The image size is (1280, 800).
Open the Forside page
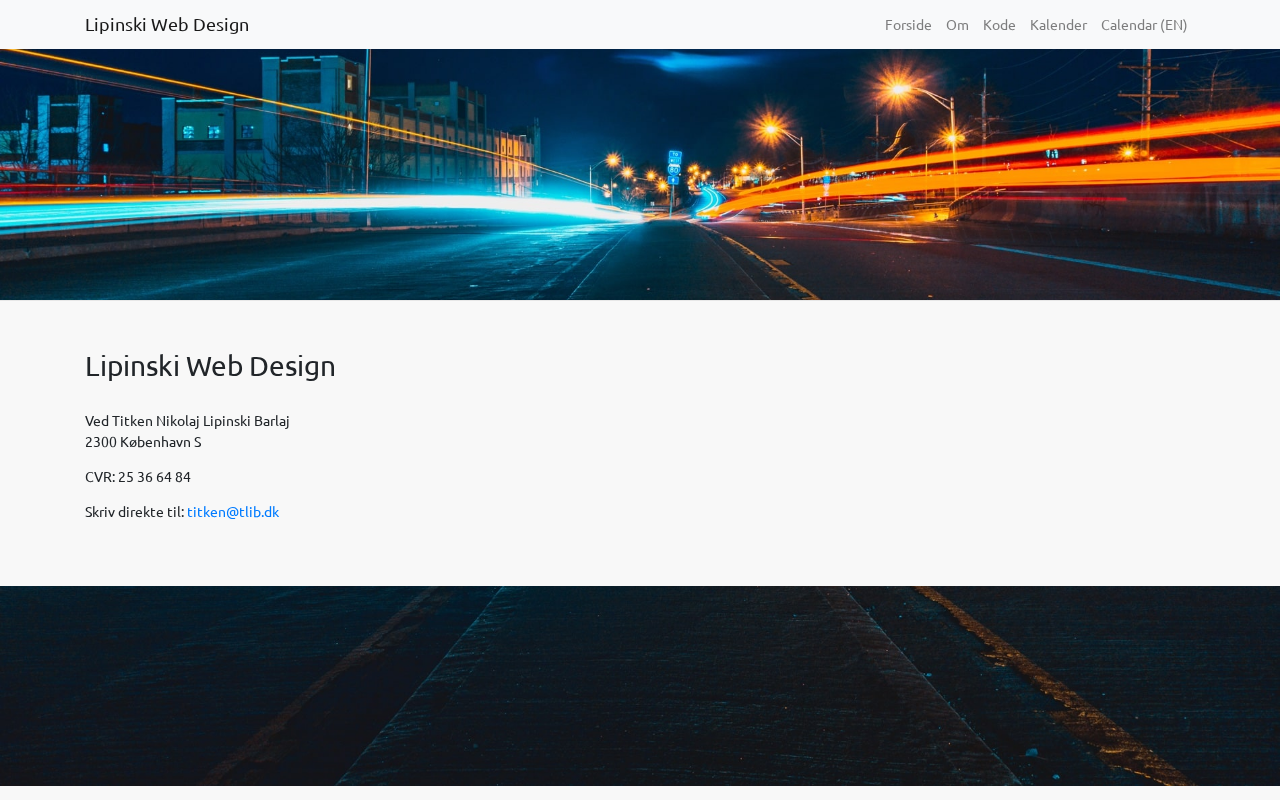click(x=908, y=25)
